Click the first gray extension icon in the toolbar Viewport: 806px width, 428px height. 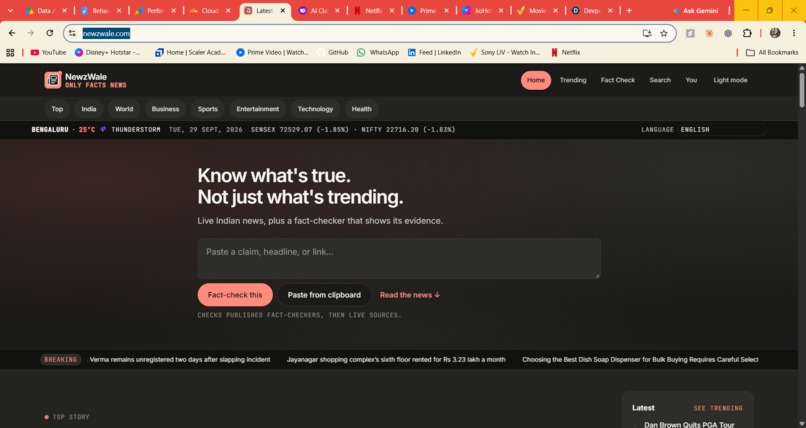tap(690, 33)
